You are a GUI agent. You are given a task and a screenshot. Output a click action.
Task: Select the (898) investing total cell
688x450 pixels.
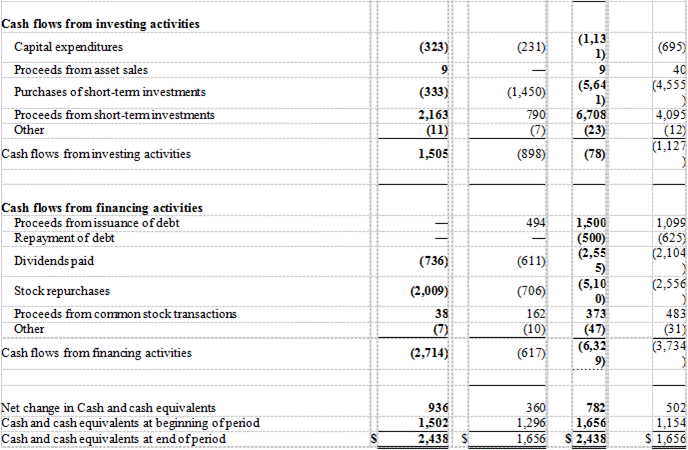coord(529,154)
